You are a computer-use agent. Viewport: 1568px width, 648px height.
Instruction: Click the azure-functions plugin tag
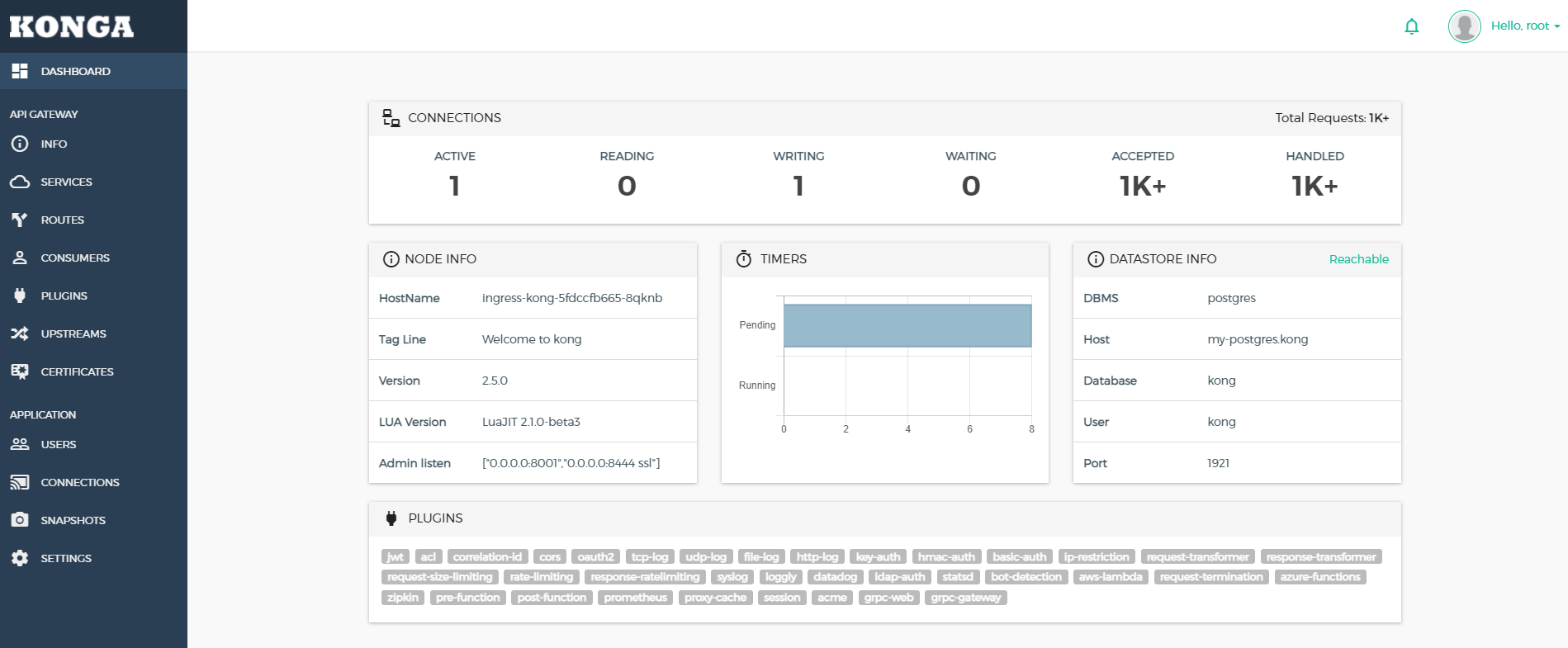pyautogui.click(x=1320, y=577)
